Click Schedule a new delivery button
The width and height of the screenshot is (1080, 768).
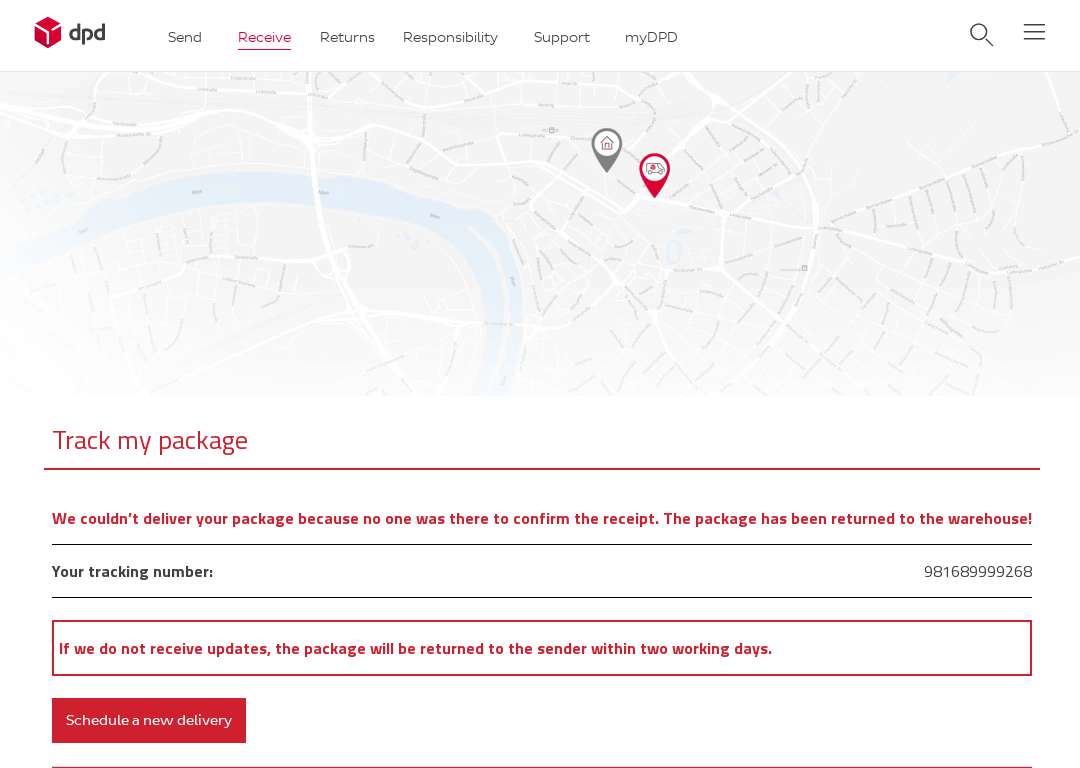149,720
